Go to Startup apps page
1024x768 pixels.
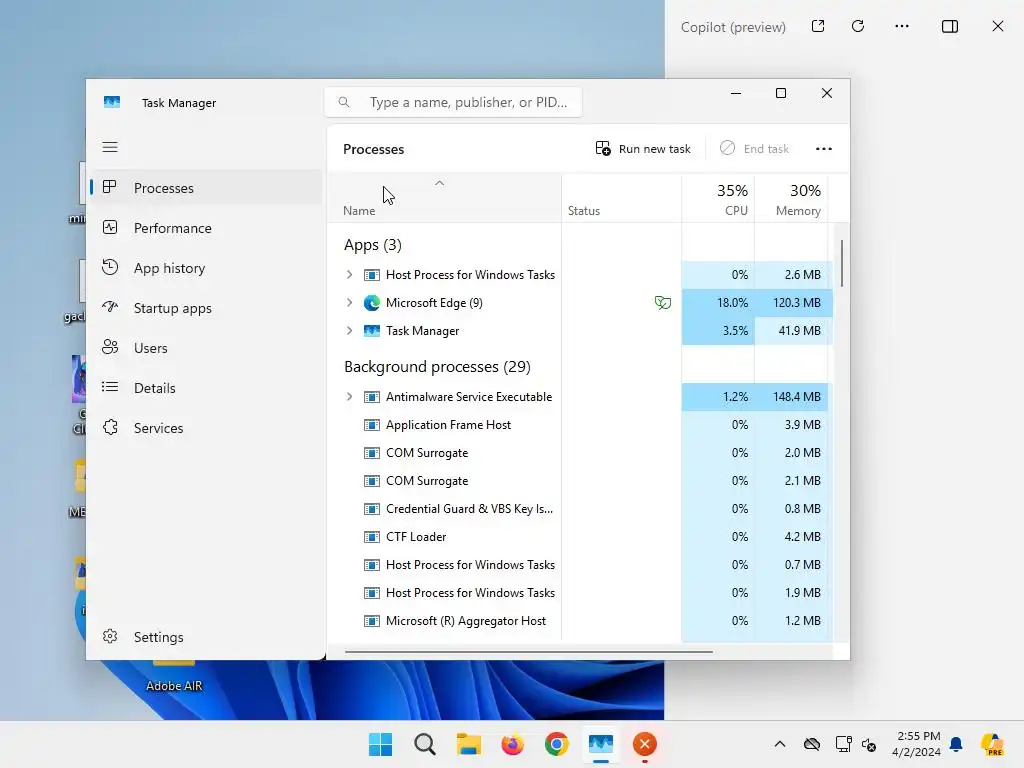[x=206, y=308]
